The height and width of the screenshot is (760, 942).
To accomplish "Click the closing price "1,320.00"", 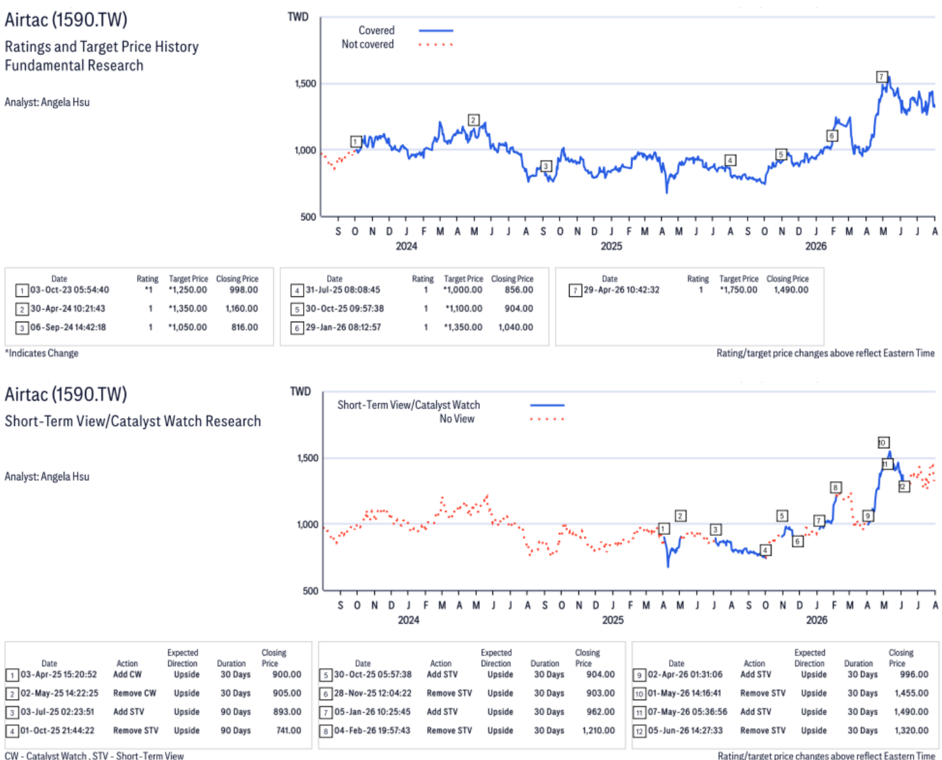I will click(x=911, y=731).
